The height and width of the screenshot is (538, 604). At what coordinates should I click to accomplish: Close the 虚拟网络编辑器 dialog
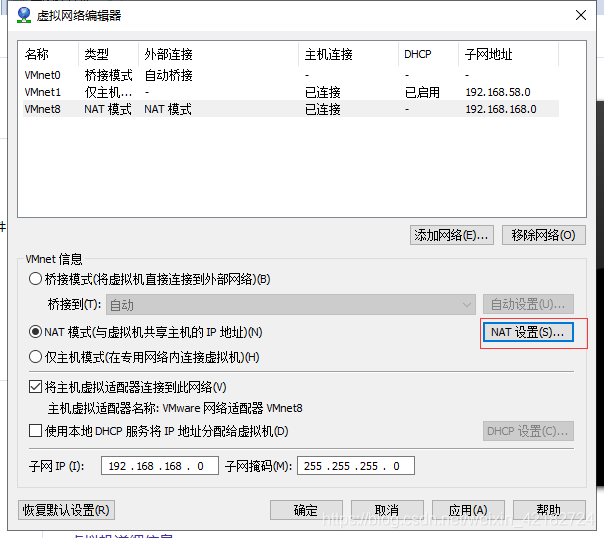click(x=581, y=15)
